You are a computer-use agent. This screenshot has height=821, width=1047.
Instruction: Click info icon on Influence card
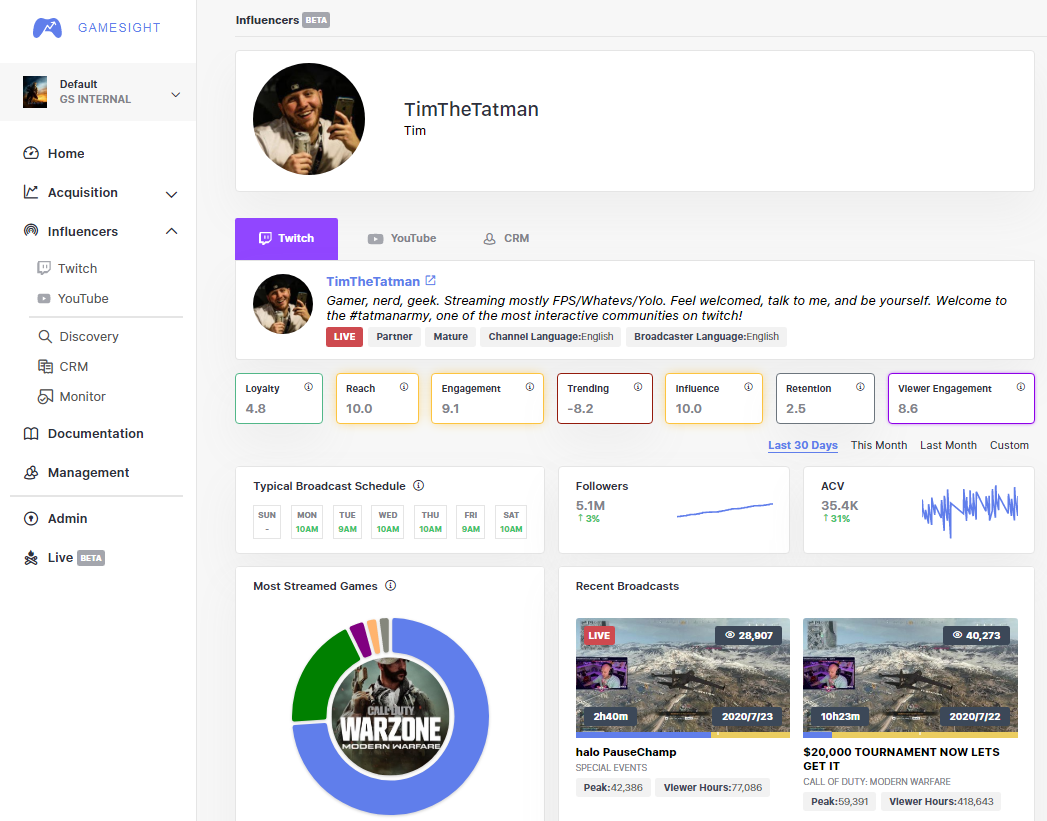(x=749, y=387)
